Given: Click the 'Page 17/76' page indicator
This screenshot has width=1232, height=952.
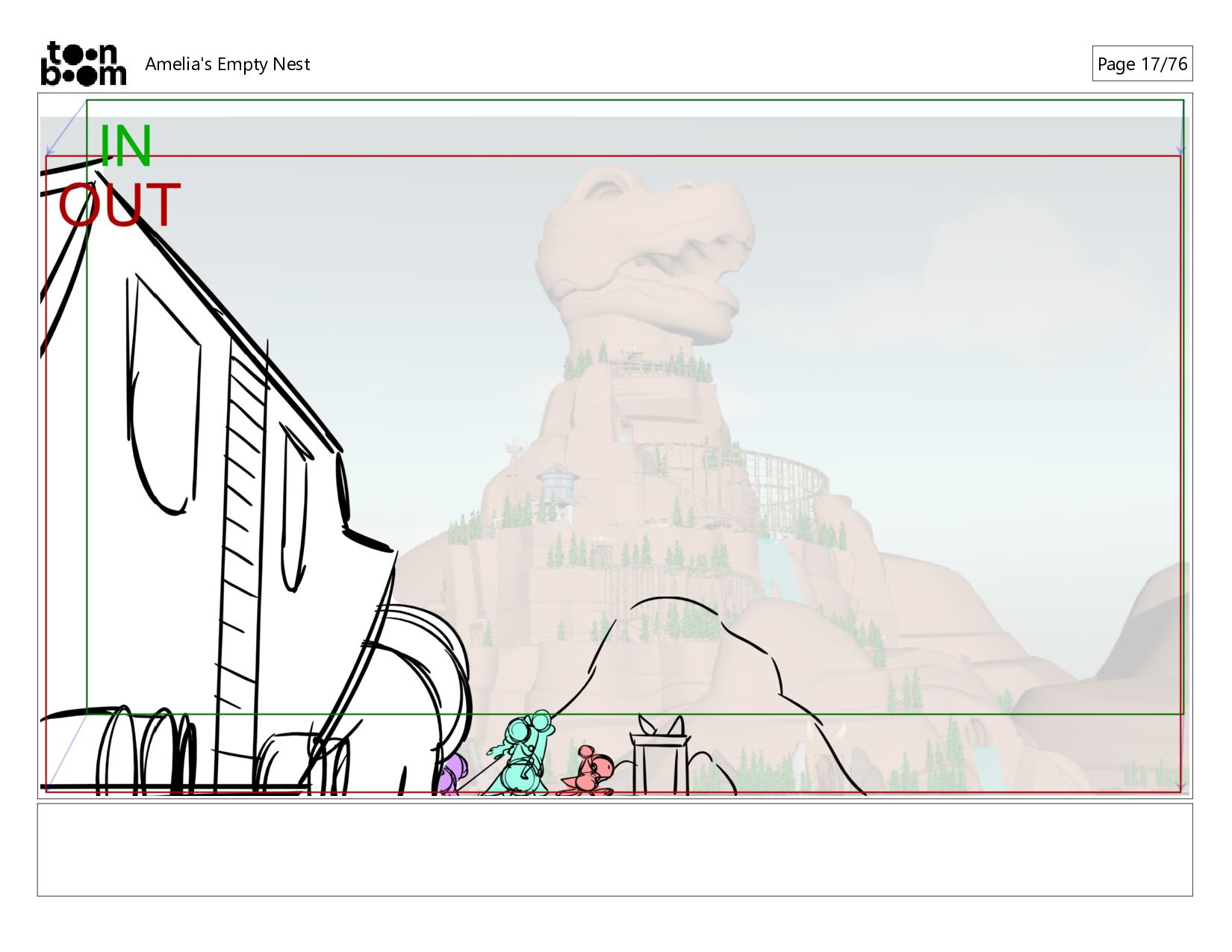Looking at the screenshot, I should point(1142,63).
